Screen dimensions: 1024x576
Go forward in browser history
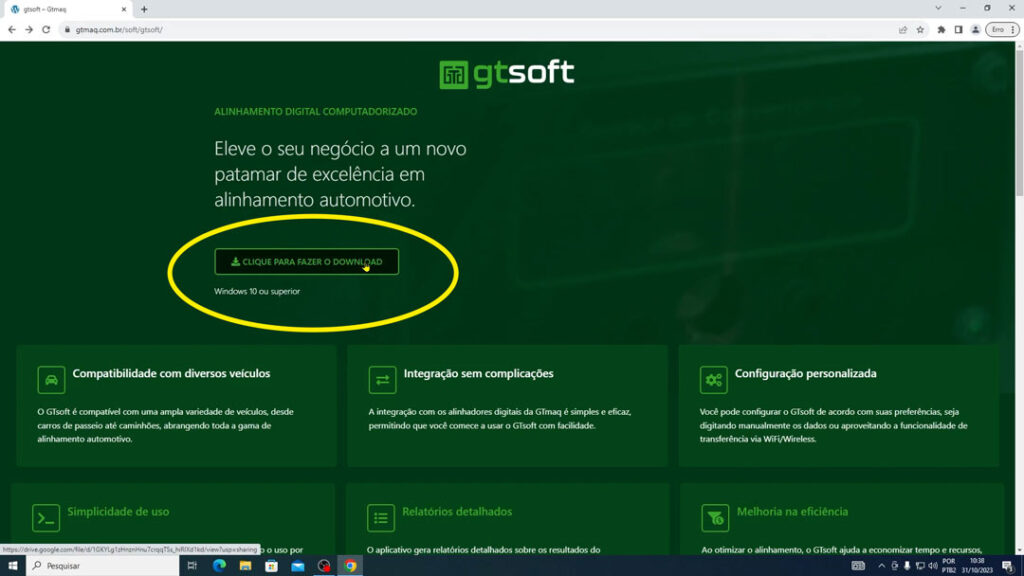(x=29, y=29)
